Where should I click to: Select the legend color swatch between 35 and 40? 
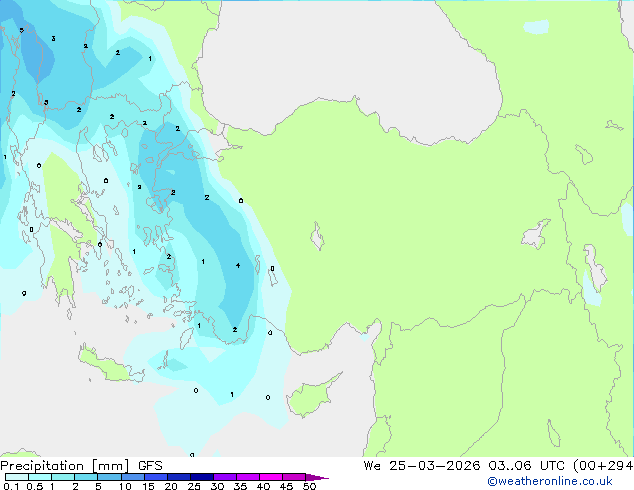click(x=247, y=477)
